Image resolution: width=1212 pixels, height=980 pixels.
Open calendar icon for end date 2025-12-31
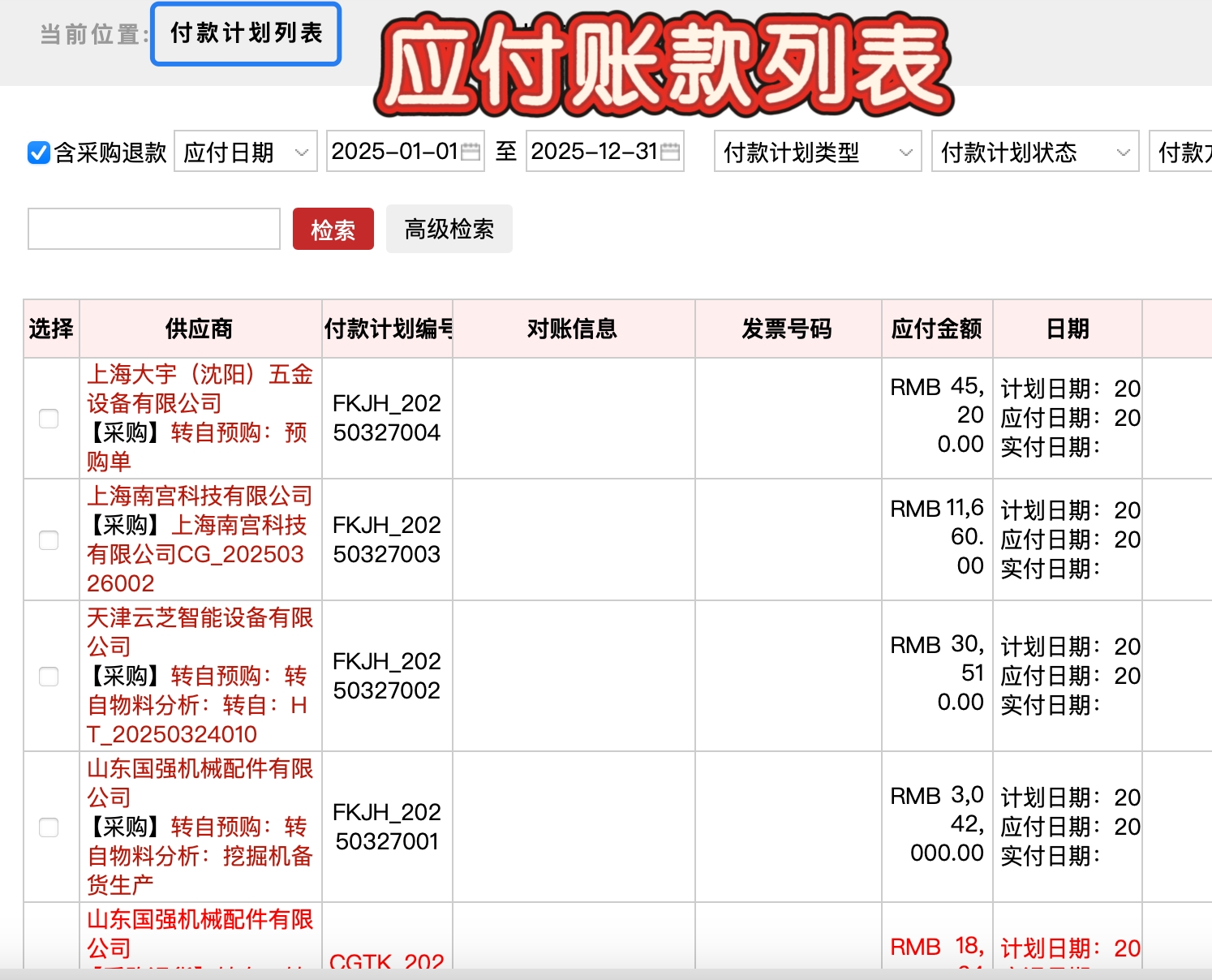click(670, 152)
